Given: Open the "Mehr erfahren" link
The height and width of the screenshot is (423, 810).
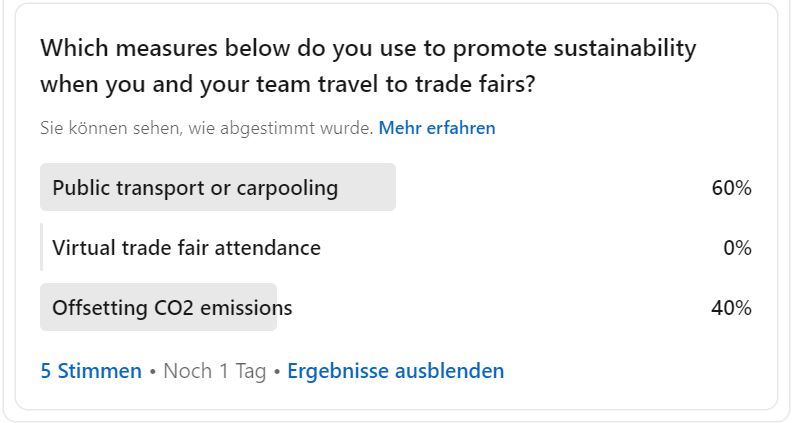Looking at the screenshot, I should click(x=436, y=128).
